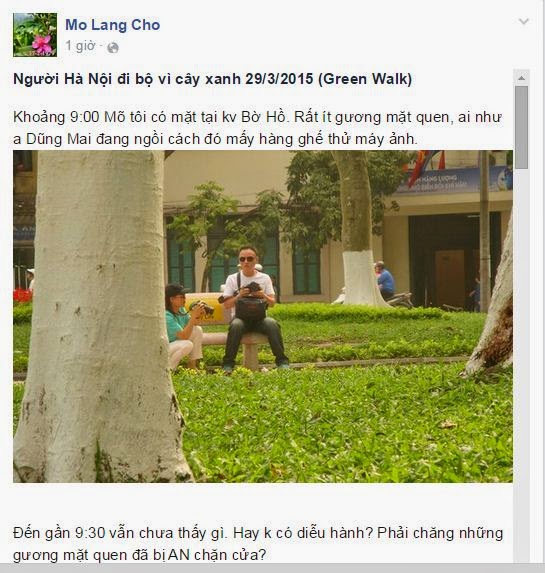Click the person in blue shirt by tree
545x573 pixels.
[x=385, y=280]
